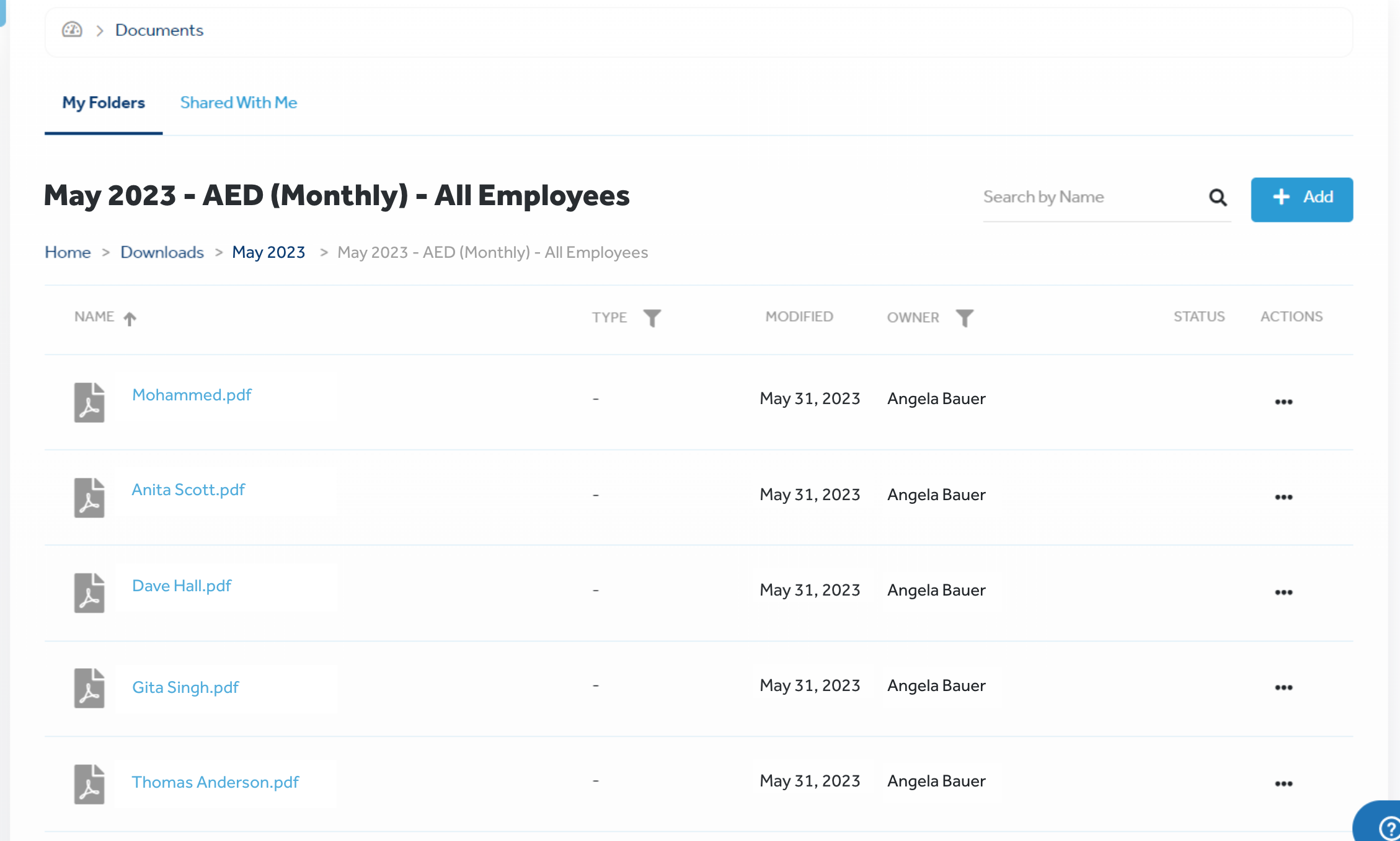Open the Type column filter
1400x841 pixels.
tap(652, 317)
